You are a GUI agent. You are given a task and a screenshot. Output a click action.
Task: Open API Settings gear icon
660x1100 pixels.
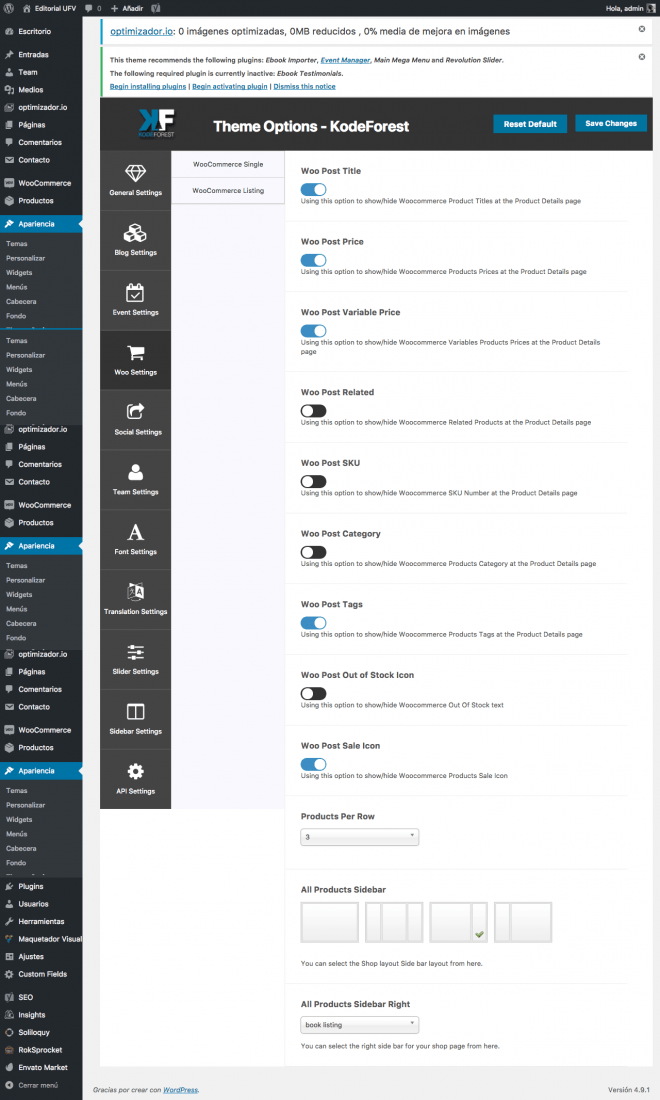point(135,772)
